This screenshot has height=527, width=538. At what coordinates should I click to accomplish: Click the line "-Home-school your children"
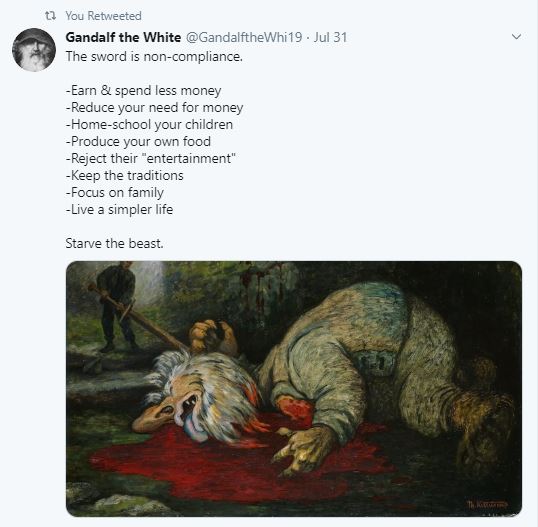pyautogui.click(x=149, y=125)
